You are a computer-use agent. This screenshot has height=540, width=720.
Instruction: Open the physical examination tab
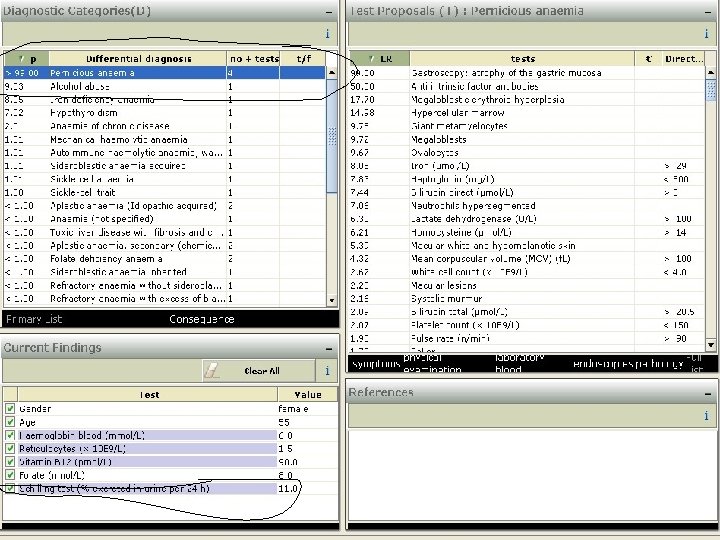[432, 363]
